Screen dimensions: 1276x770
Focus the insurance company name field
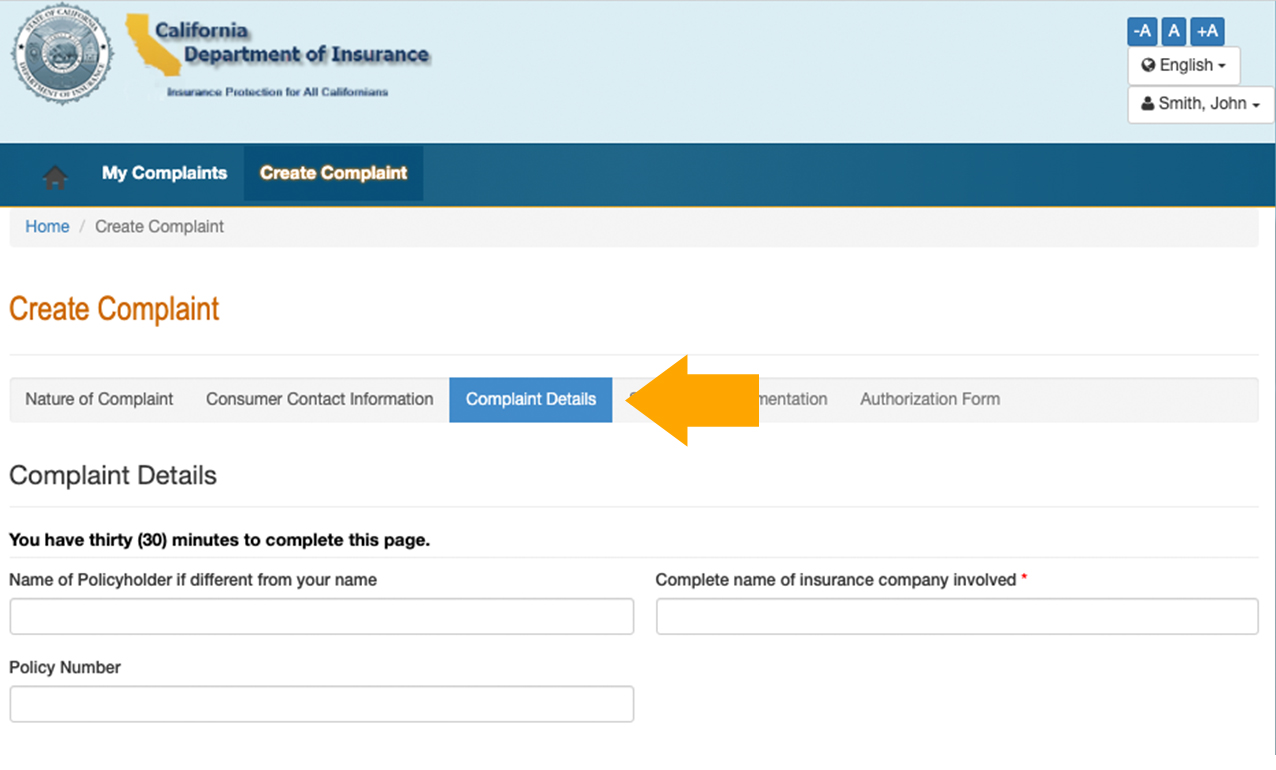[957, 616]
